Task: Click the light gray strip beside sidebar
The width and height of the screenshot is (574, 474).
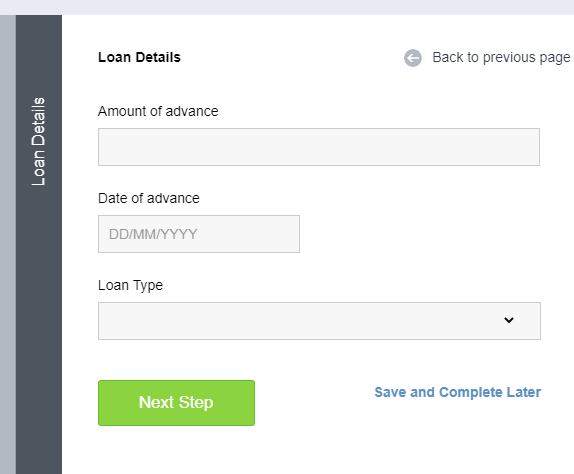Action: click(8, 245)
